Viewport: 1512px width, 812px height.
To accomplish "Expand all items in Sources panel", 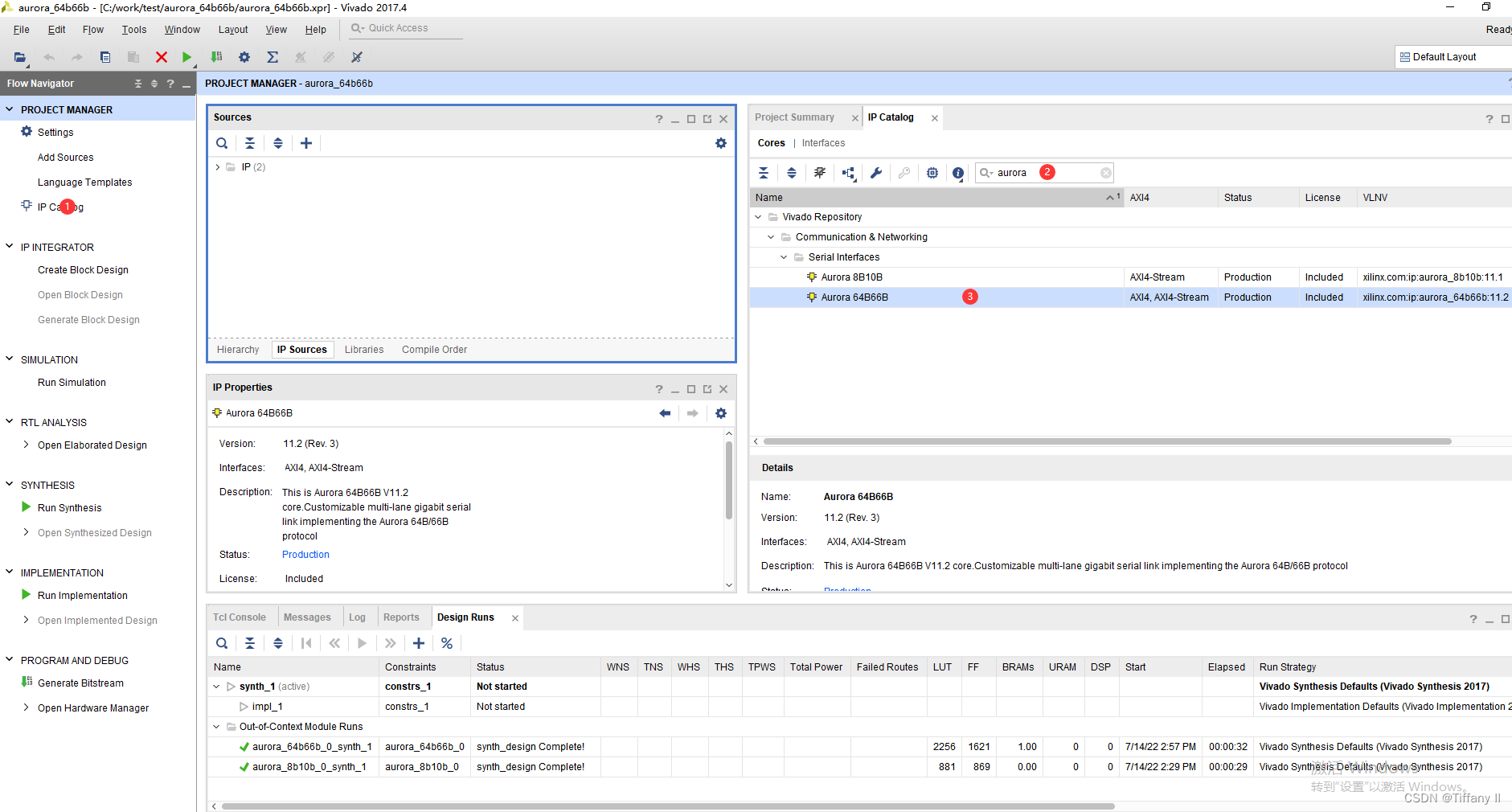I will coord(278,143).
